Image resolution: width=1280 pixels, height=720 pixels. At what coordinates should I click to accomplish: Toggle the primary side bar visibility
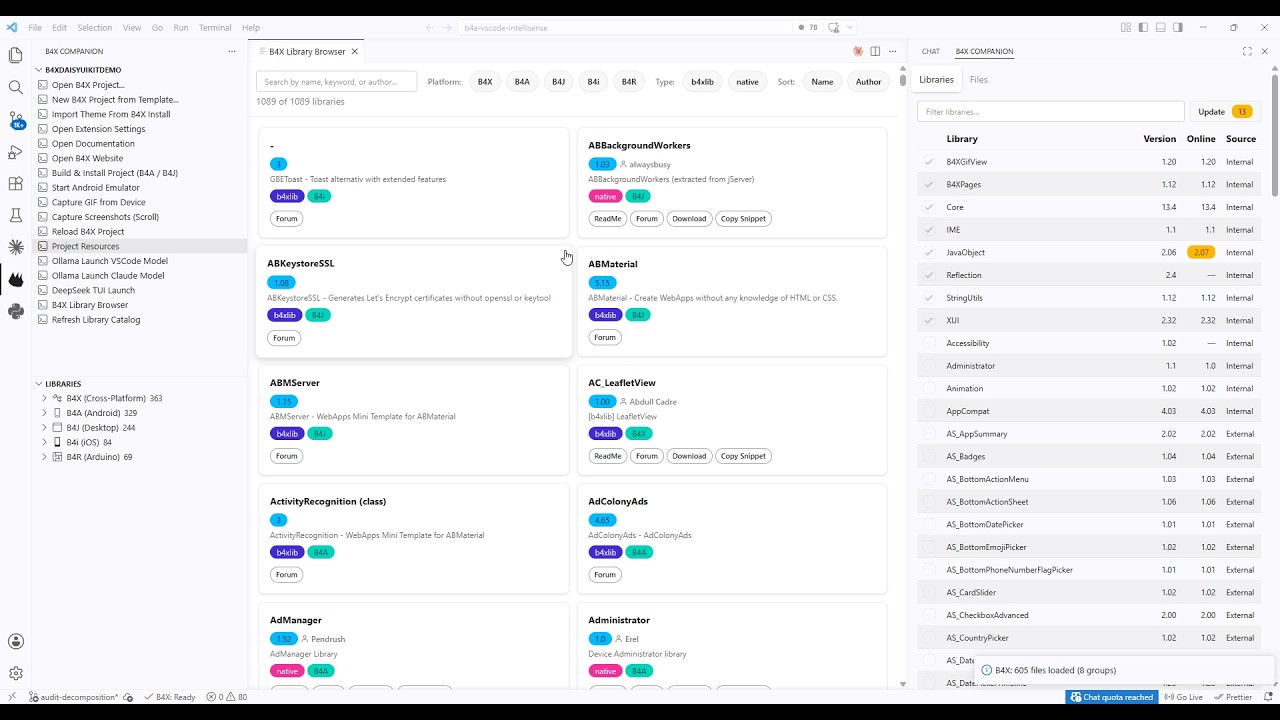1143,27
